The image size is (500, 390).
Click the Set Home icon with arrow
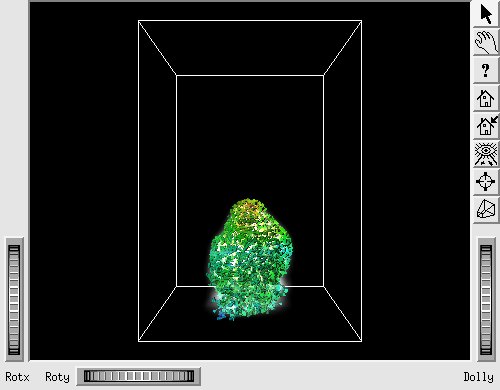click(x=486, y=126)
